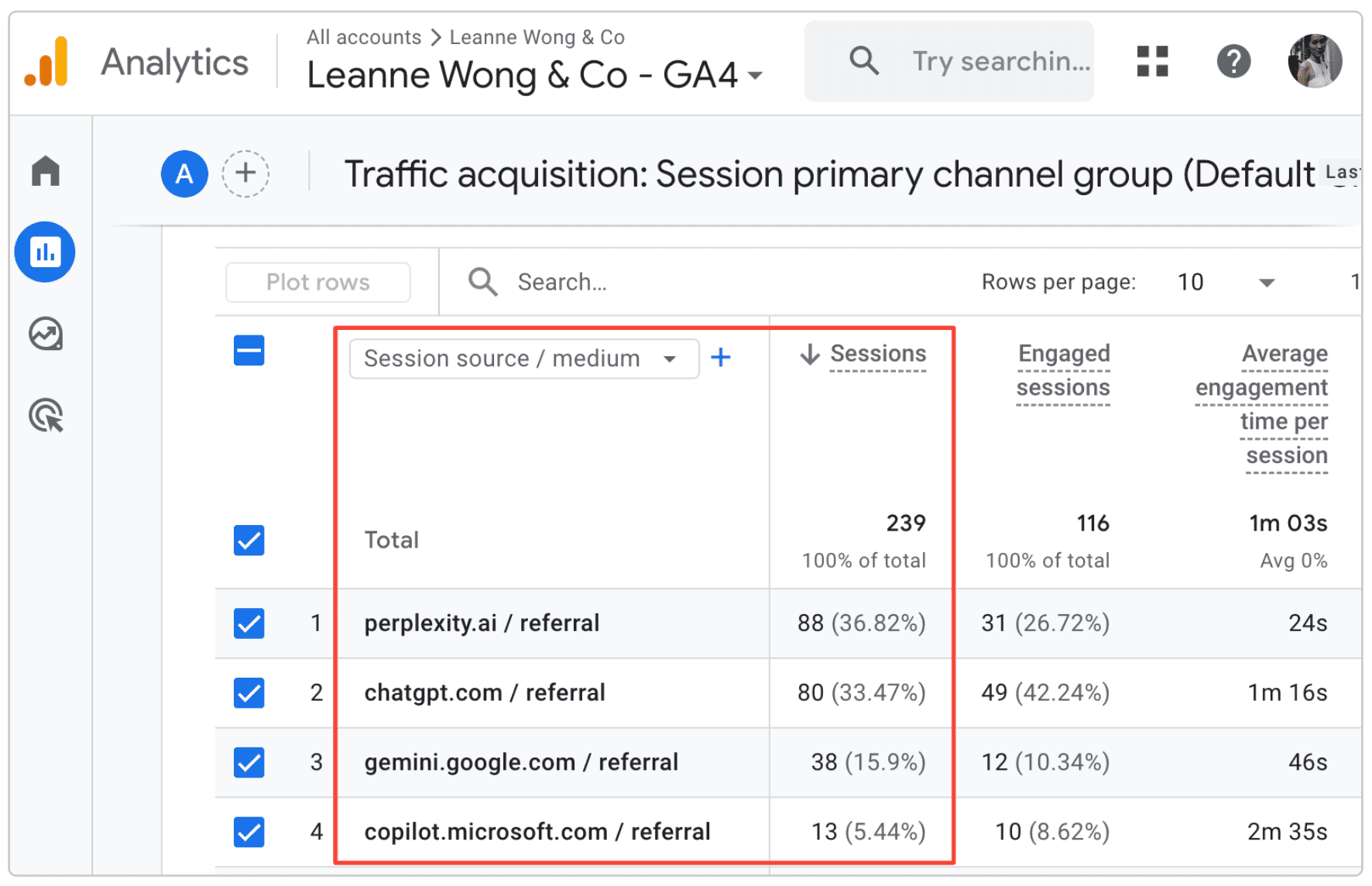Click the All accounts breadcrumb
Viewport: 1372px width, 886px height.
(364, 37)
